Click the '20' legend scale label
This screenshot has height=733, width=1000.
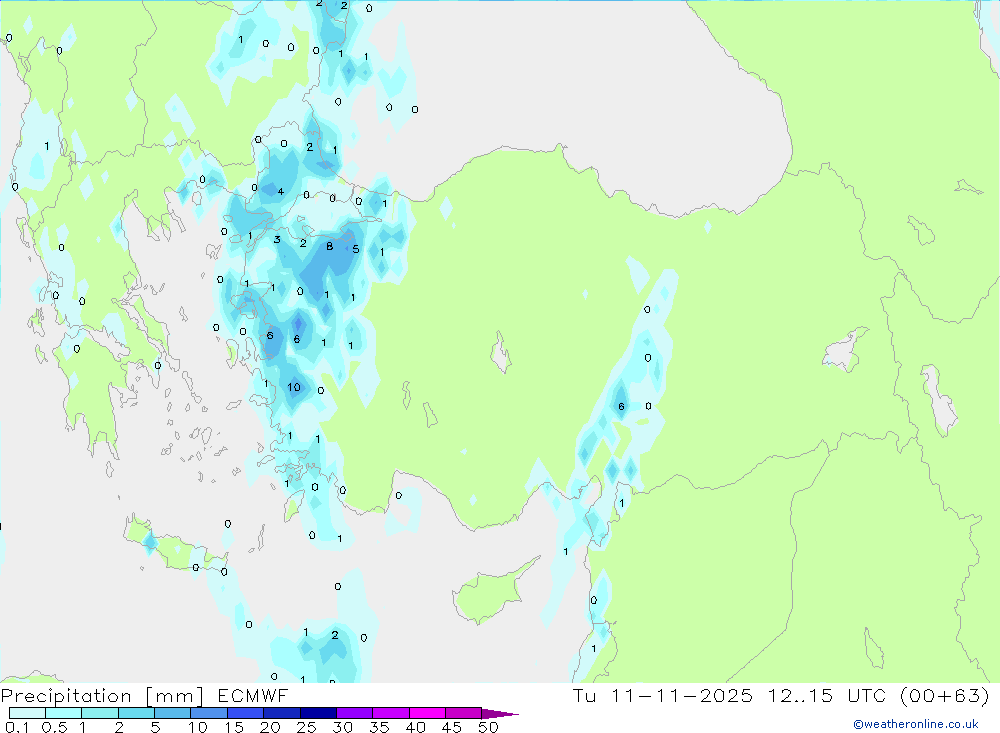point(270,727)
